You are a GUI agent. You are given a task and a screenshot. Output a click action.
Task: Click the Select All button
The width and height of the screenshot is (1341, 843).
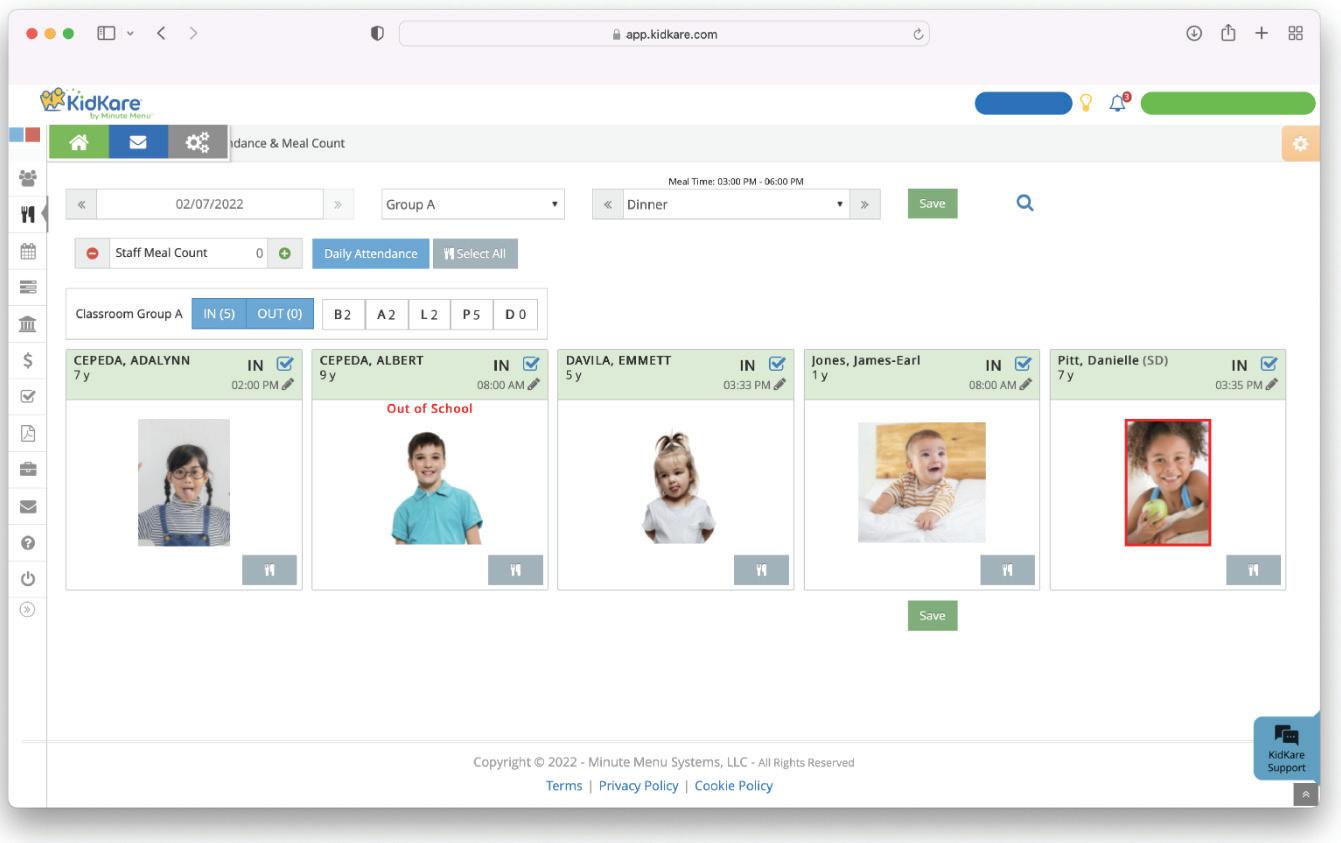click(475, 254)
